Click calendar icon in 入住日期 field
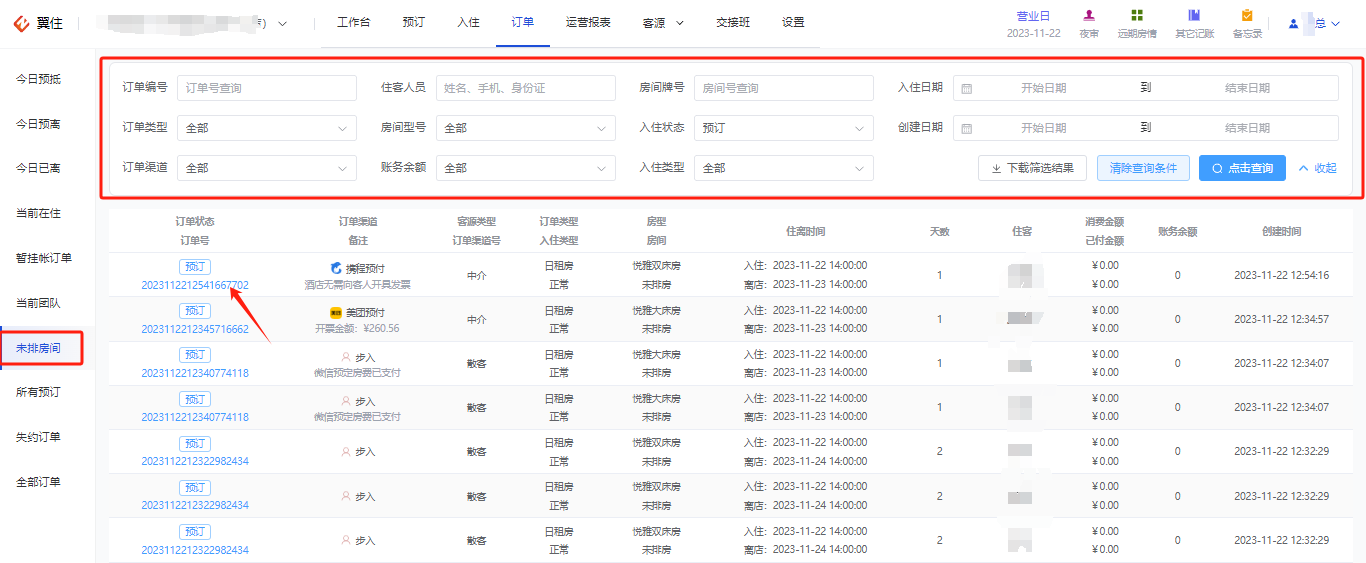 [966, 88]
